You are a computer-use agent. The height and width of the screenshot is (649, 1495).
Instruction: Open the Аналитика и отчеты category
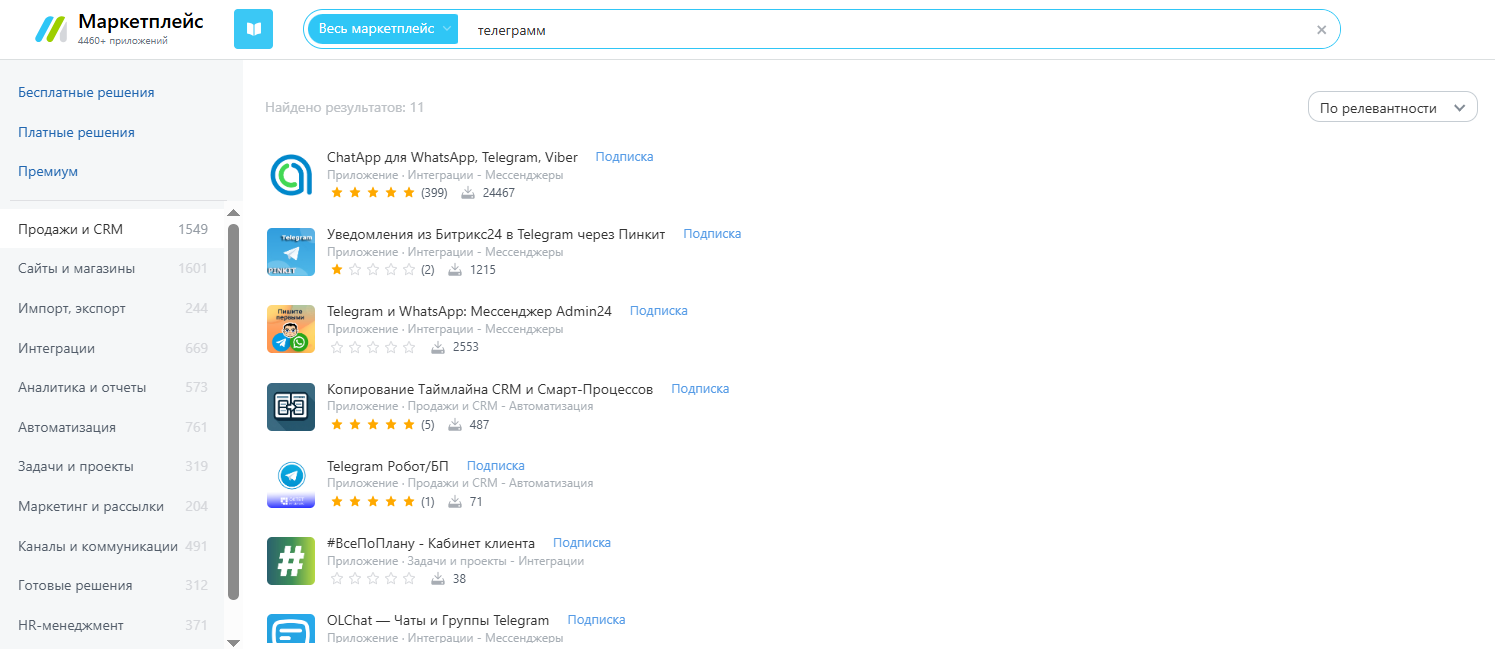click(113, 387)
